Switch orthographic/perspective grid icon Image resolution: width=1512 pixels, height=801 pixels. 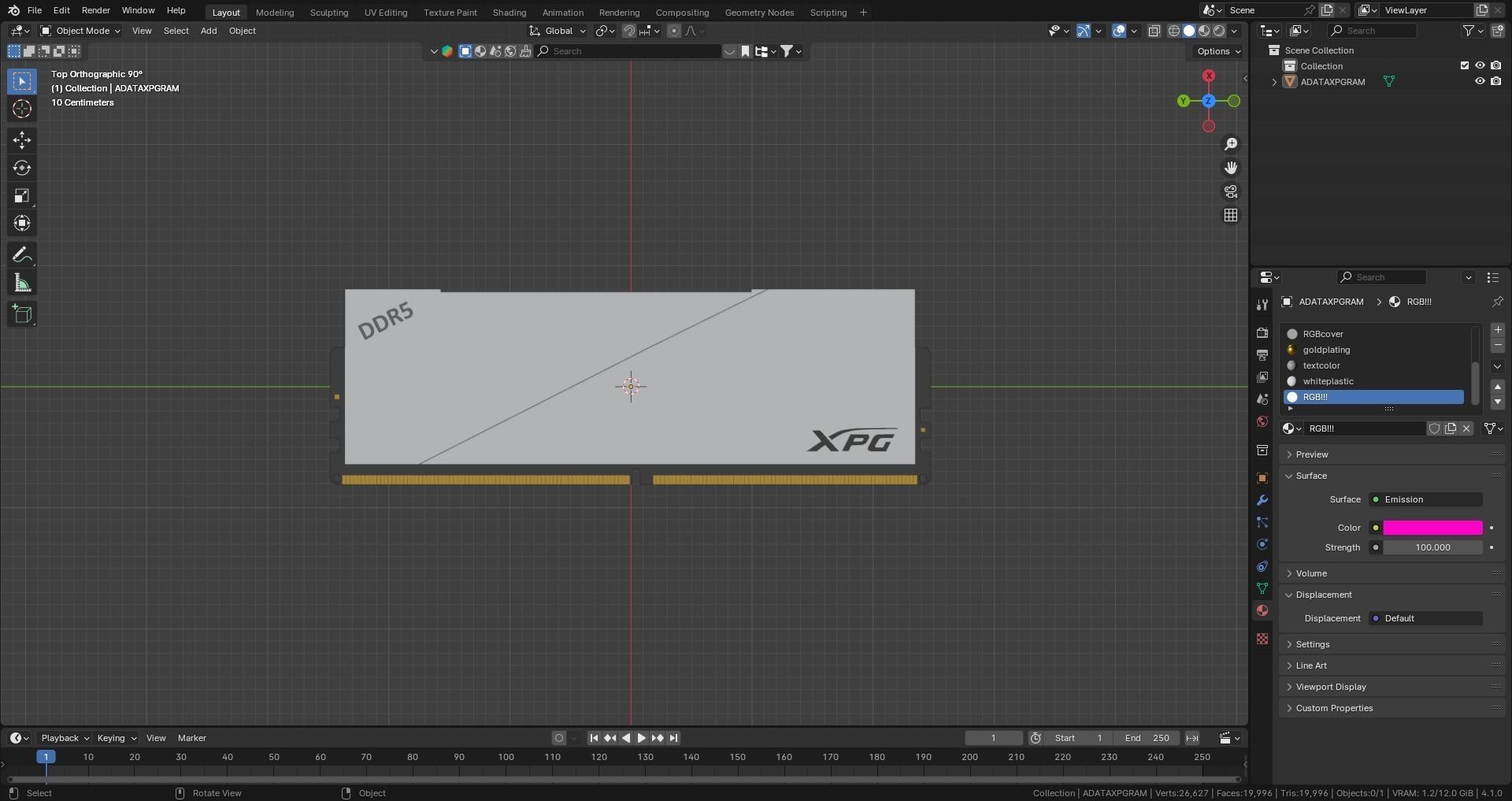[1231, 215]
